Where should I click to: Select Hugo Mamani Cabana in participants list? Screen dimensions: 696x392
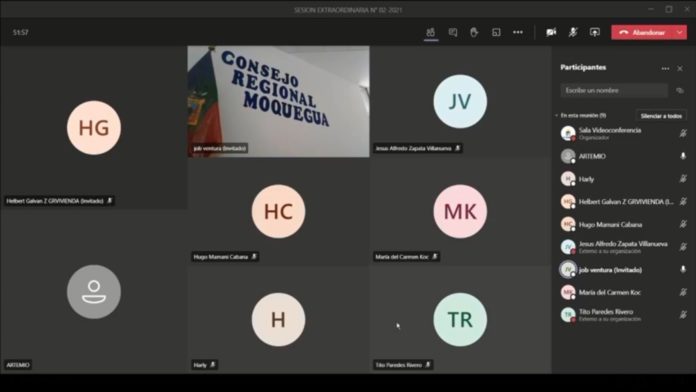[x=623, y=224]
